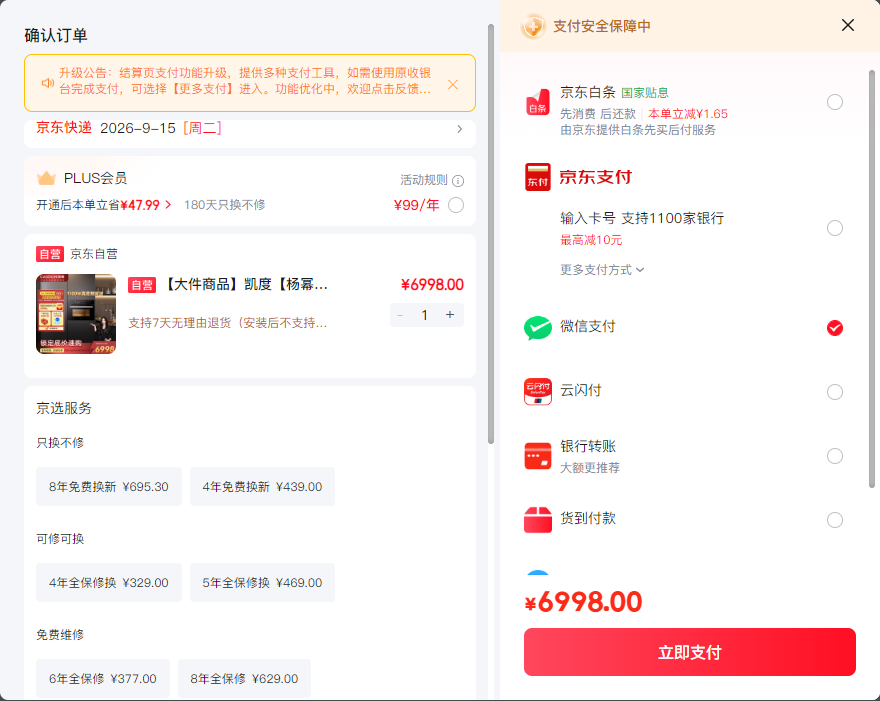Viewport: 880px width, 701px height.
Task: Click the 活动规则 info icon
Action: [458, 181]
